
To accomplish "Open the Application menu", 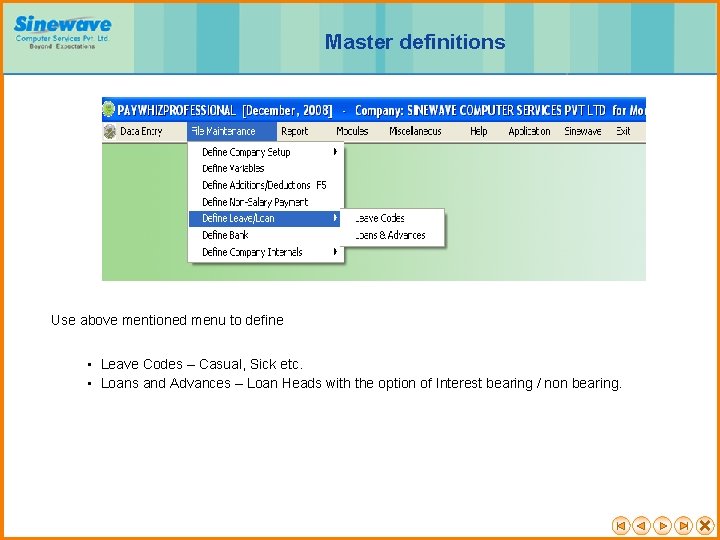I will 529,131.
